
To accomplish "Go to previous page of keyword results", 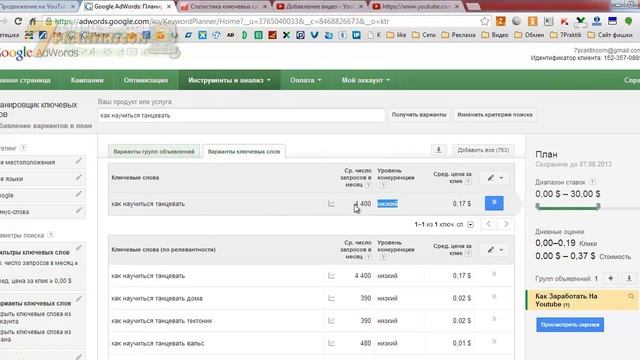I will click(x=489, y=224).
